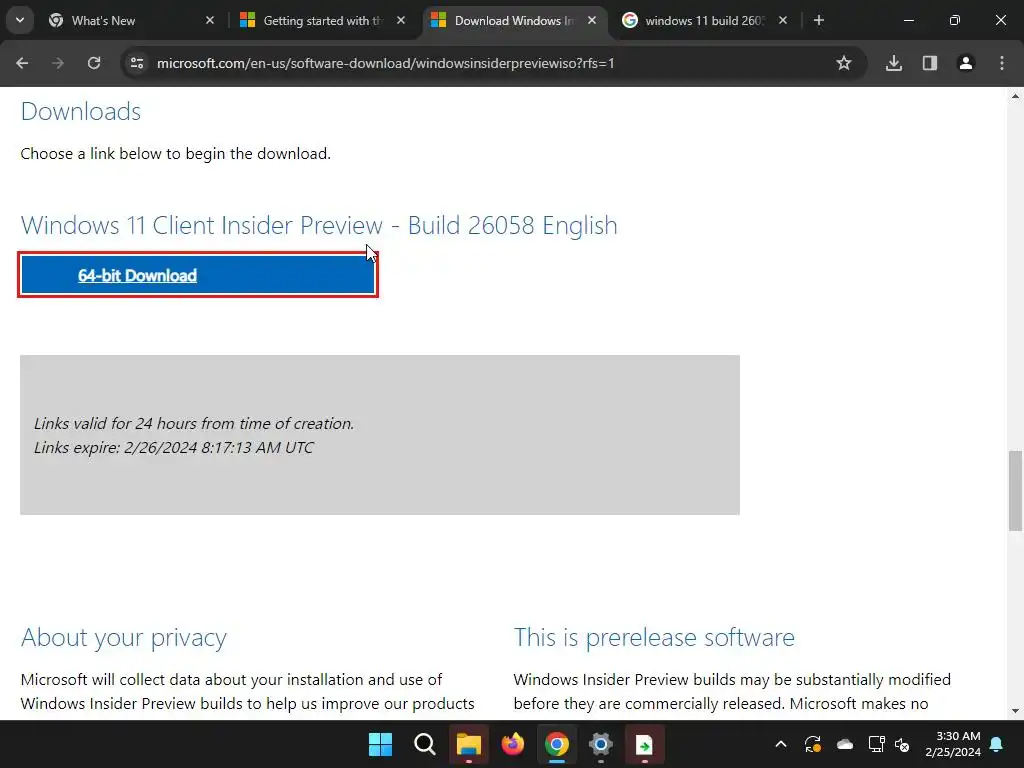Close the Getting started tab
The width and height of the screenshot is (1024, 768).
point(401,20)
